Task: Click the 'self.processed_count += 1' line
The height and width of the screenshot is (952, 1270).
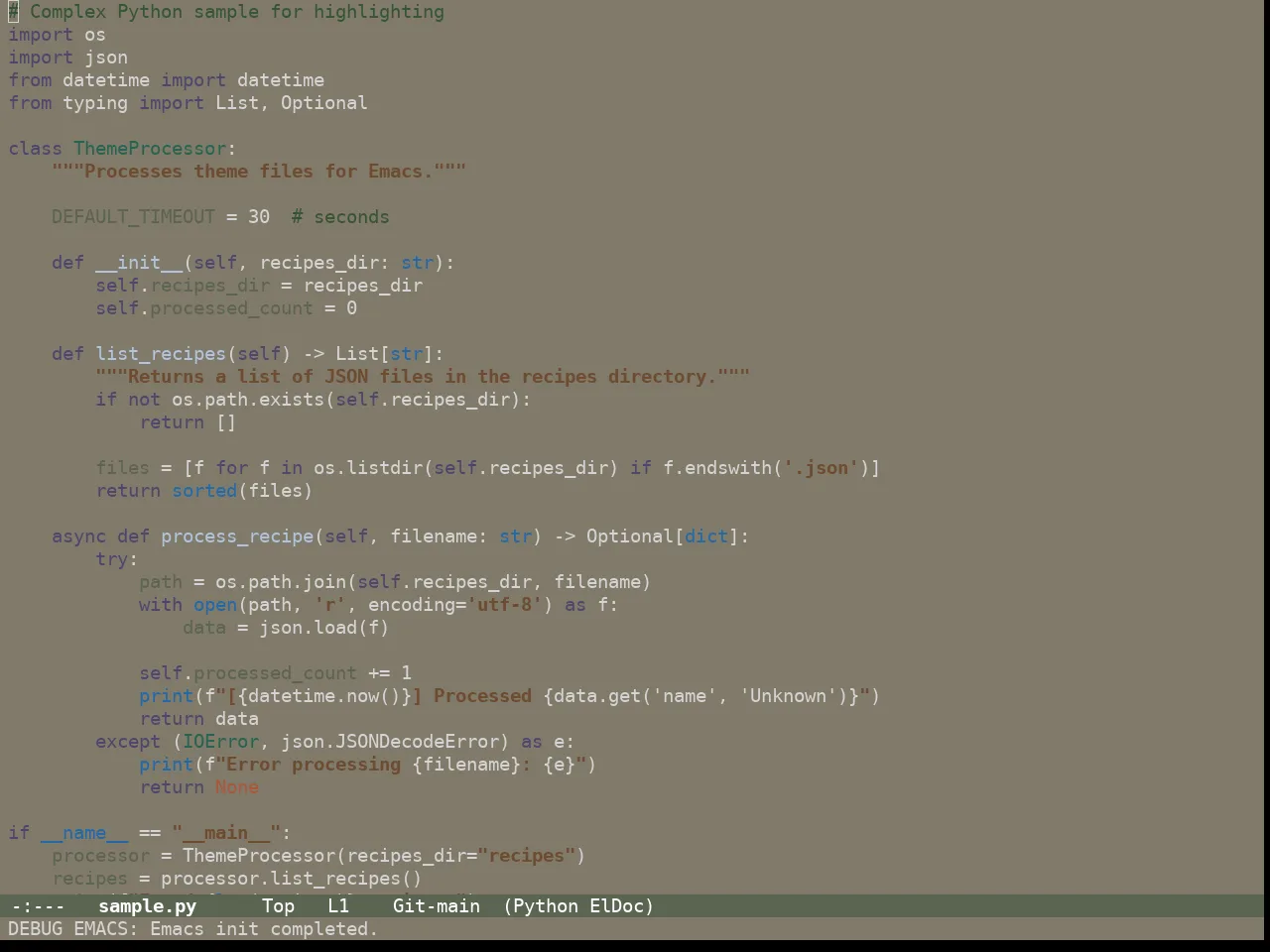Action: 275,673
